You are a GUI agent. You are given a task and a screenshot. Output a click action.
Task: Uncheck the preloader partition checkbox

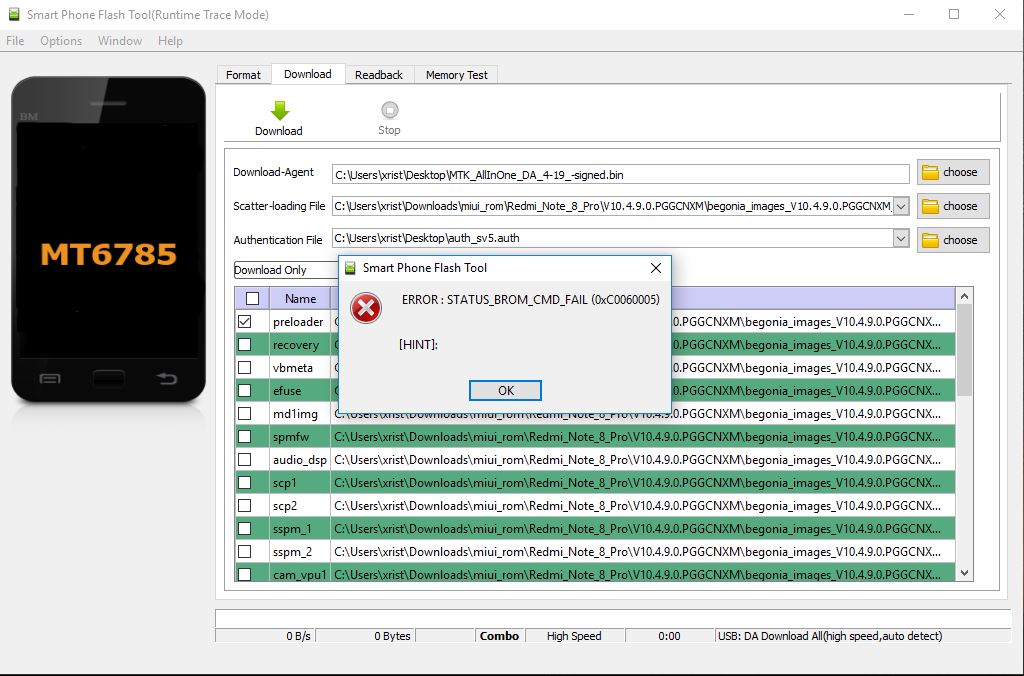click(x=245, y=322)
